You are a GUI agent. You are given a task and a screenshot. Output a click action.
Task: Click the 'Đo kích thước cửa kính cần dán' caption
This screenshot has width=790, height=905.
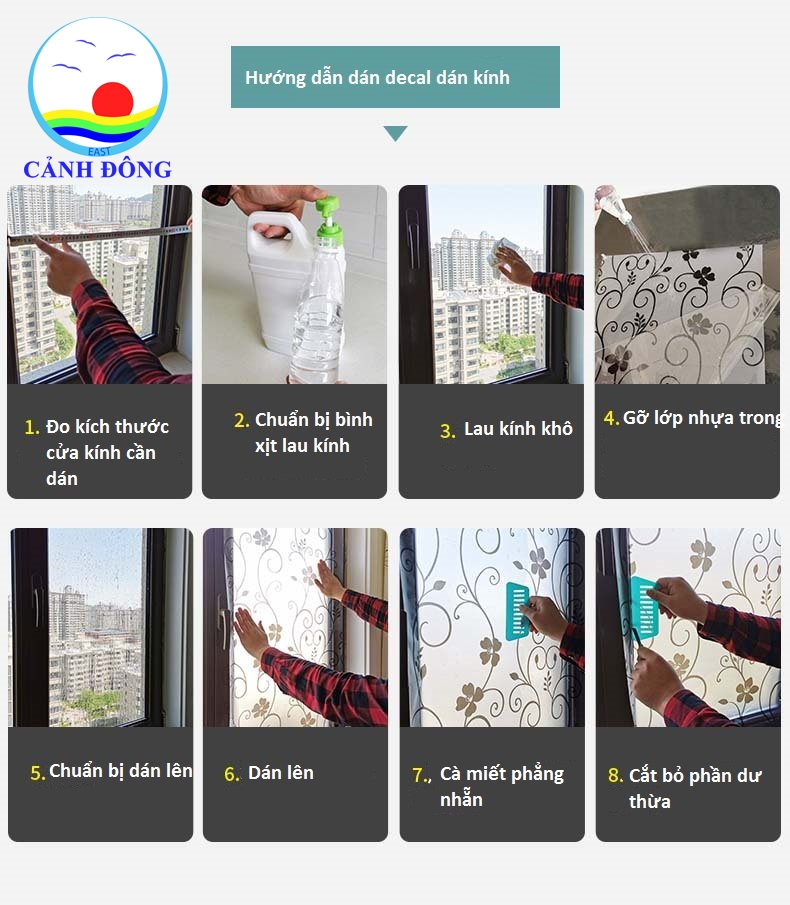(97, 452)
